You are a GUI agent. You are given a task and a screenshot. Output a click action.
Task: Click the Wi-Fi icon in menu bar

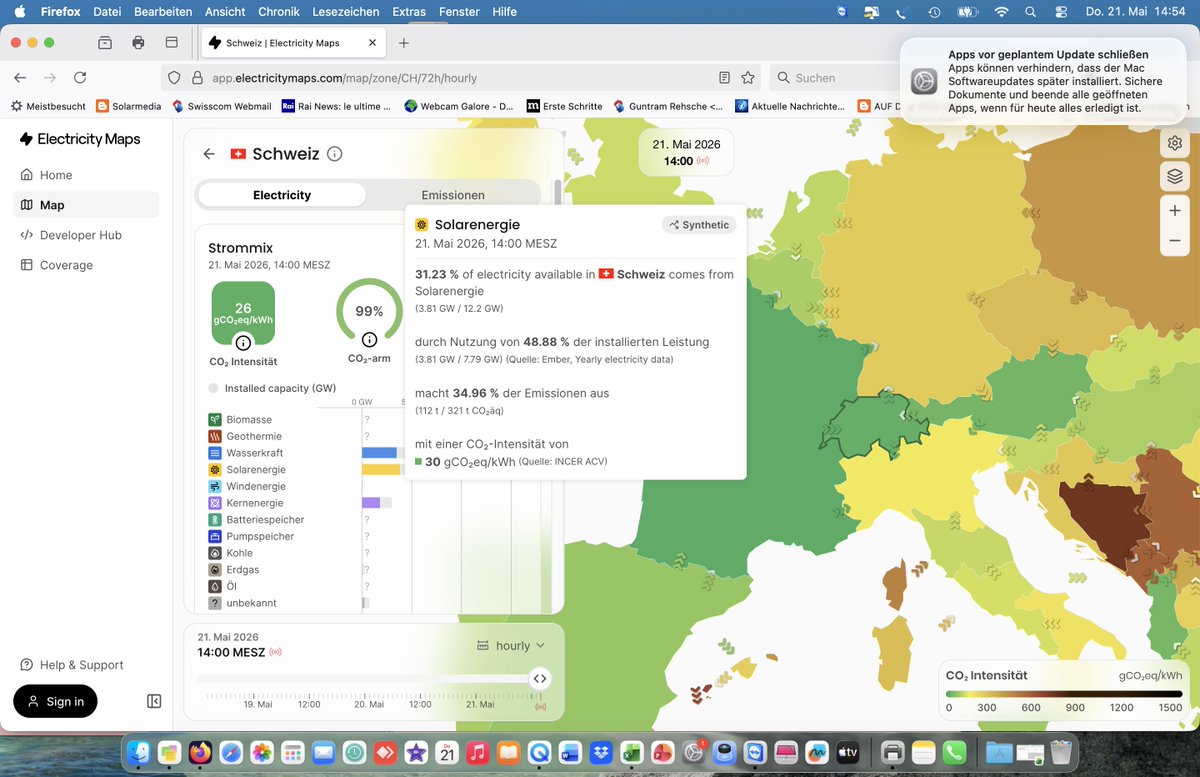click(1001, 12)
